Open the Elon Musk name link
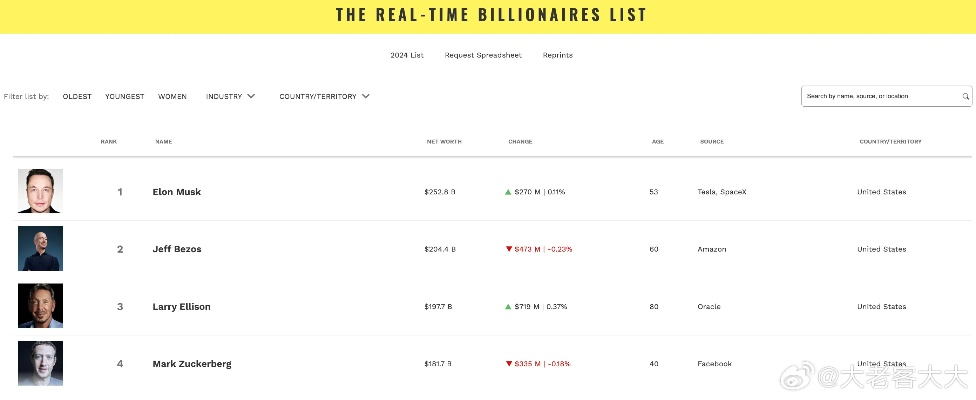 coord(177,192)
